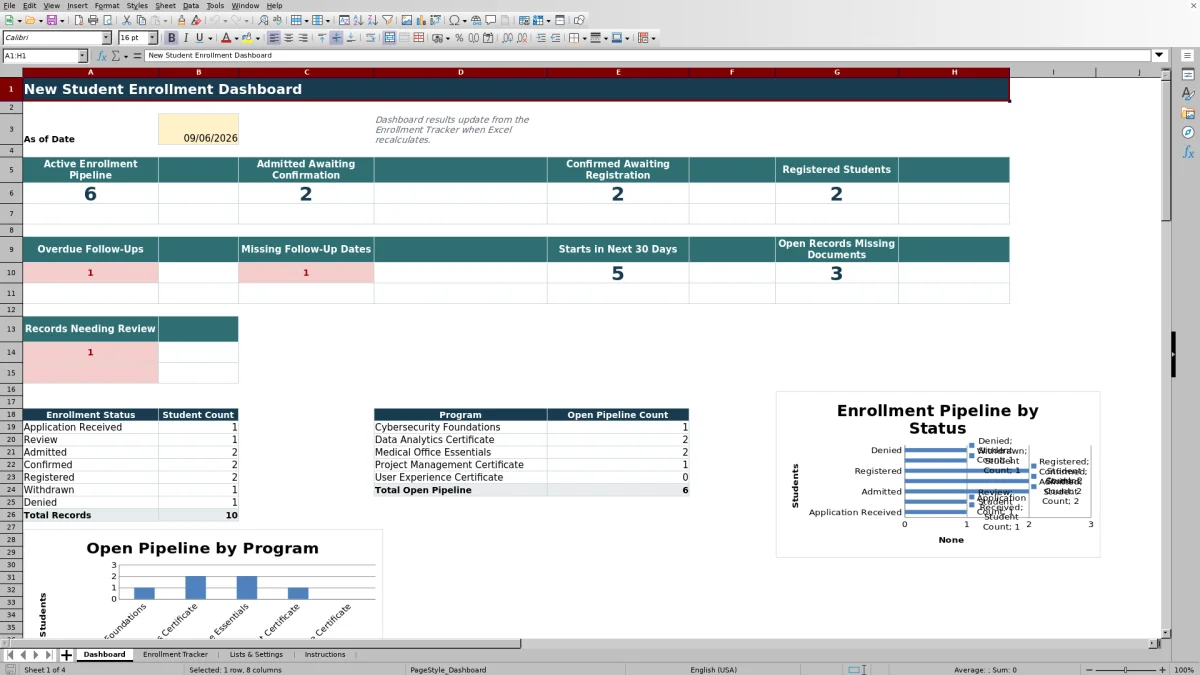Viewport: 1200px width, 675px height.
Task: Click the Enrollment Pipeline by Status chart
Action: pos(937,474)
